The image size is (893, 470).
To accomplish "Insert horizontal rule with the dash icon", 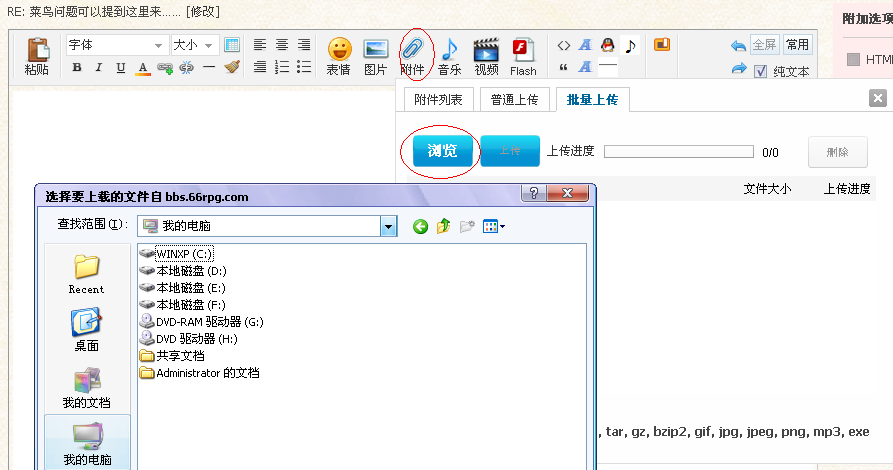I will click(x=209, y=68).
